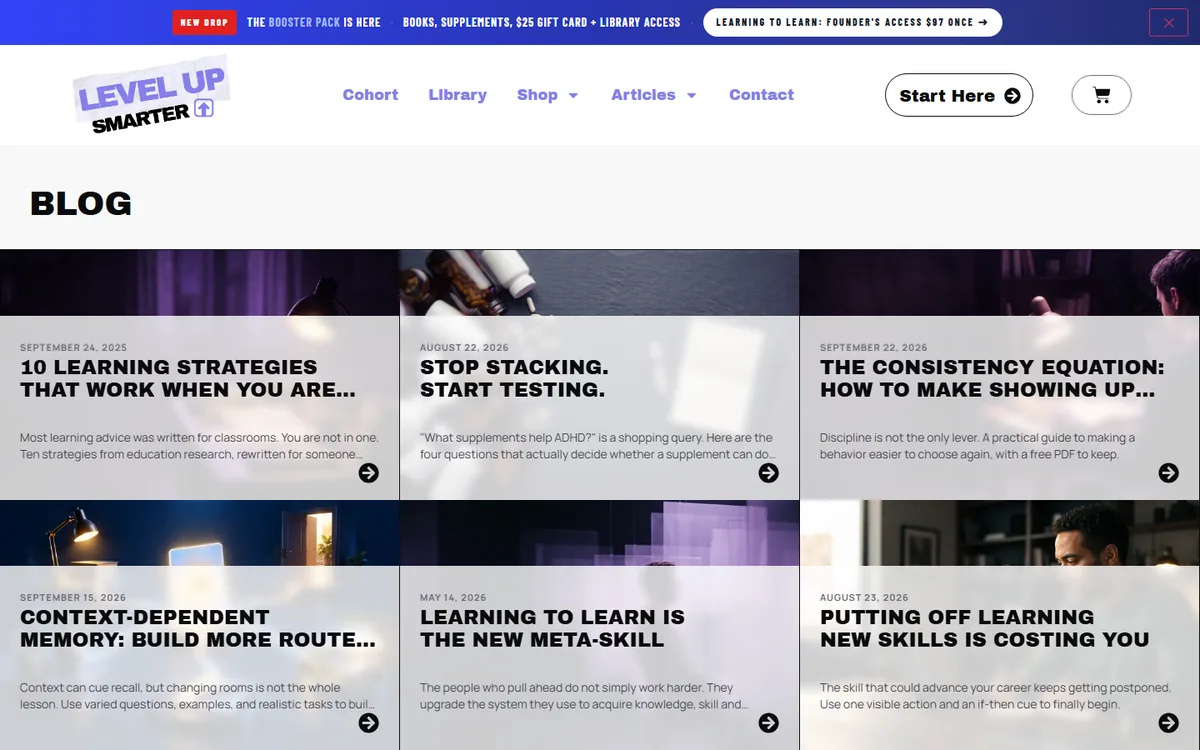Click glowing laptop thumbnail of Context-Dependent Memory
This screenshot has width=1200, height=750.
pyautogui.click(x=200, y=533)
